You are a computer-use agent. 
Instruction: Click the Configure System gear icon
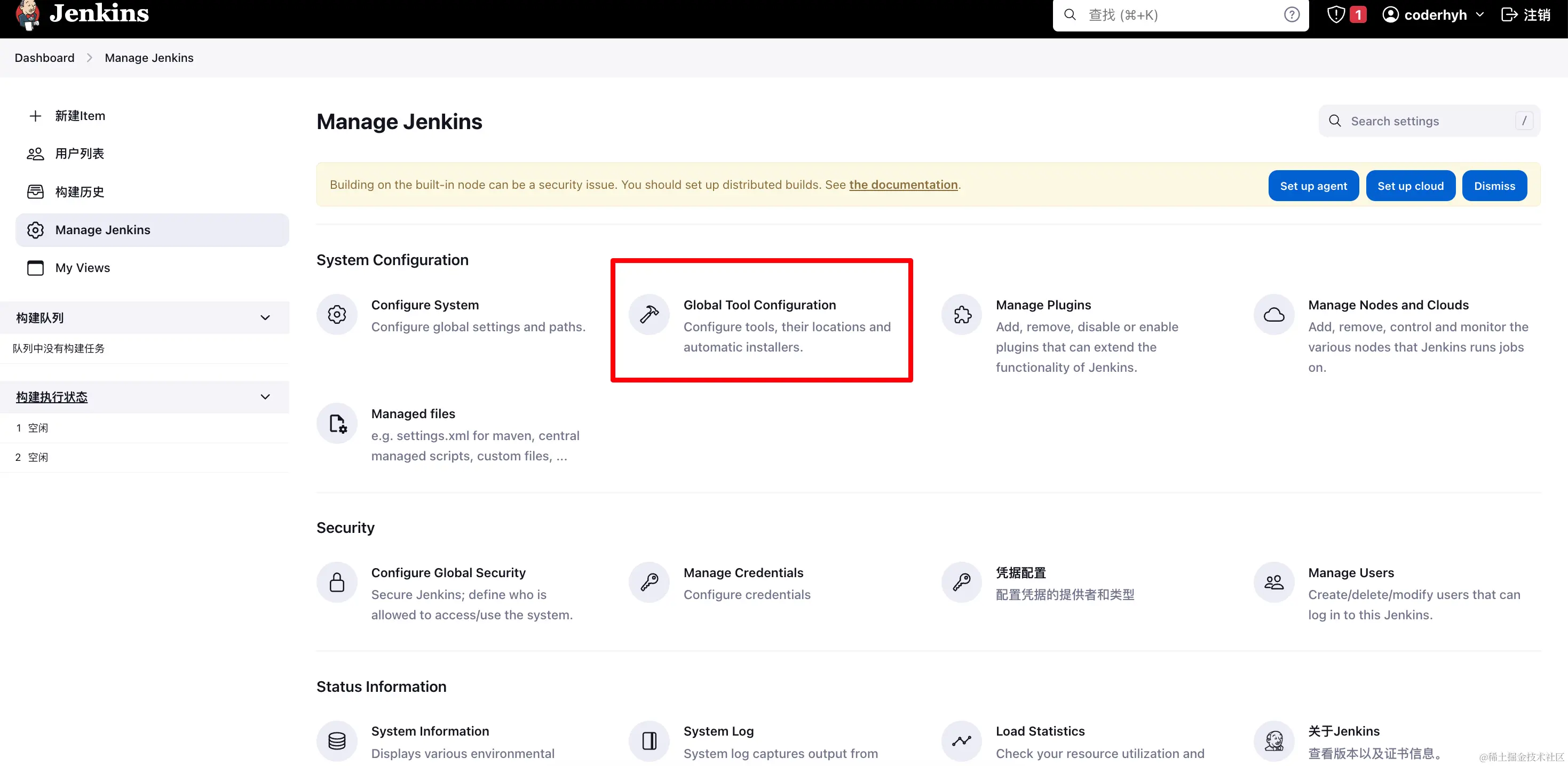337,315
